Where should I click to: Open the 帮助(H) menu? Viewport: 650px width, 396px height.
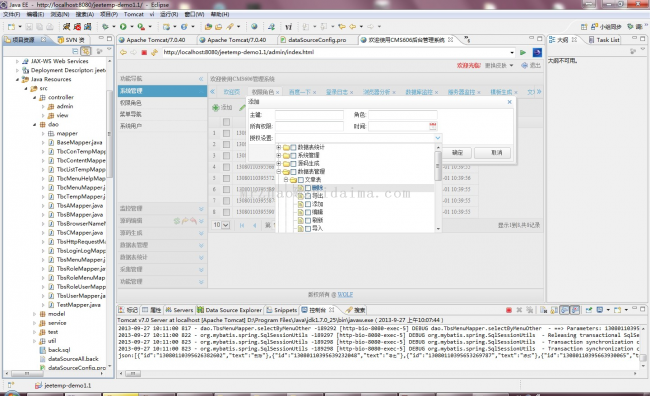(x=220, y=14)
